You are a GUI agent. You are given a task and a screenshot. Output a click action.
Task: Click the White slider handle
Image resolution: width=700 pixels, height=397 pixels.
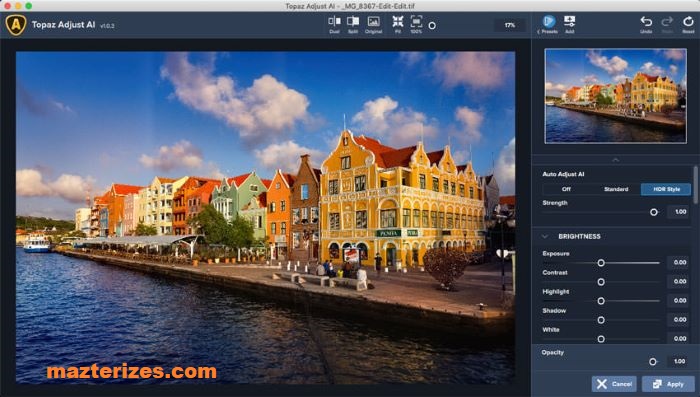pos(601,339)
